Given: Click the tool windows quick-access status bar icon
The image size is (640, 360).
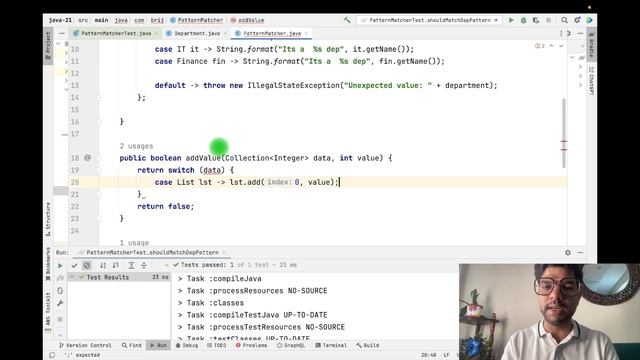Looking at the screenshot, I should pyautogui.click(x=52, y=355).
